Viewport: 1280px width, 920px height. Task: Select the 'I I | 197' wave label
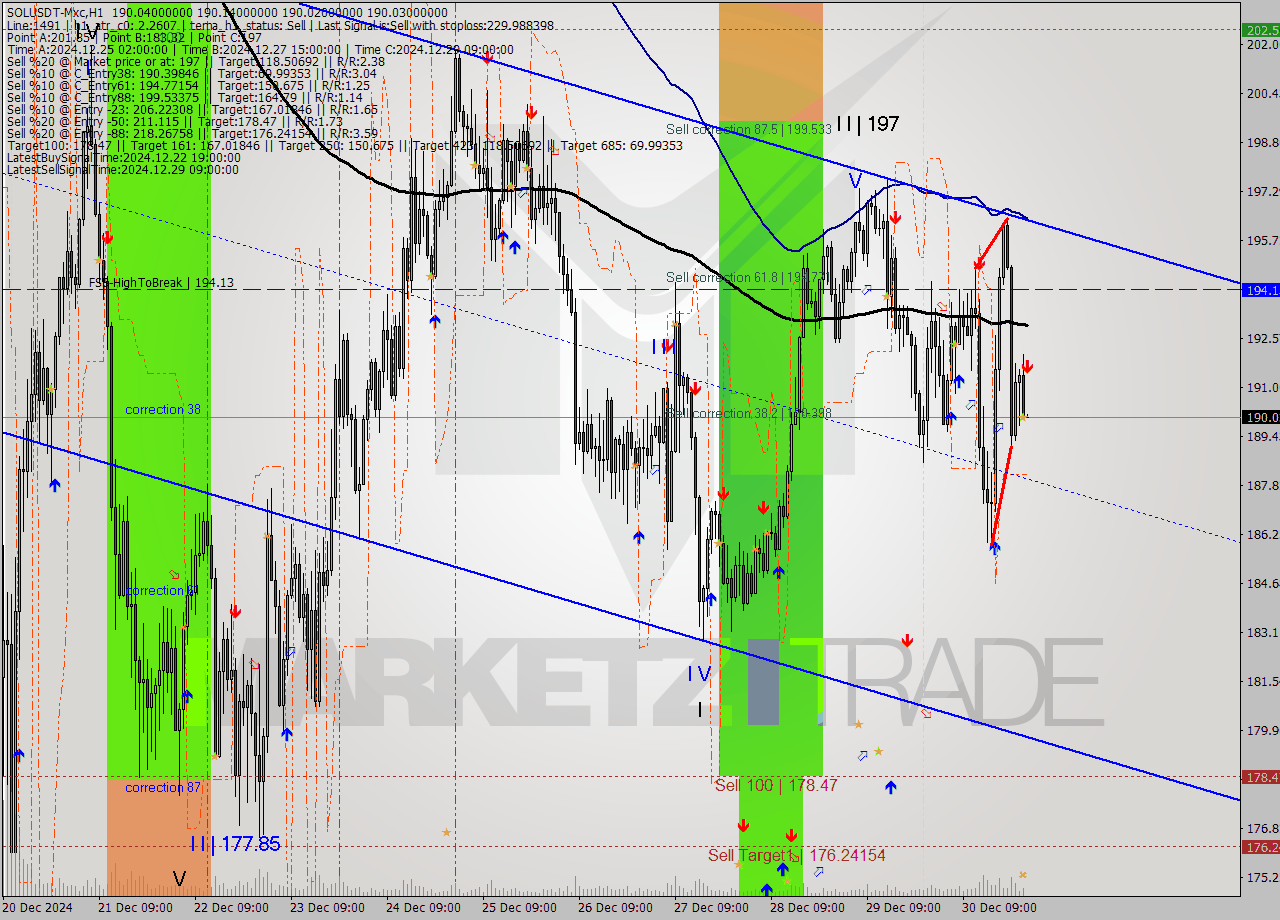click(867, 124)
